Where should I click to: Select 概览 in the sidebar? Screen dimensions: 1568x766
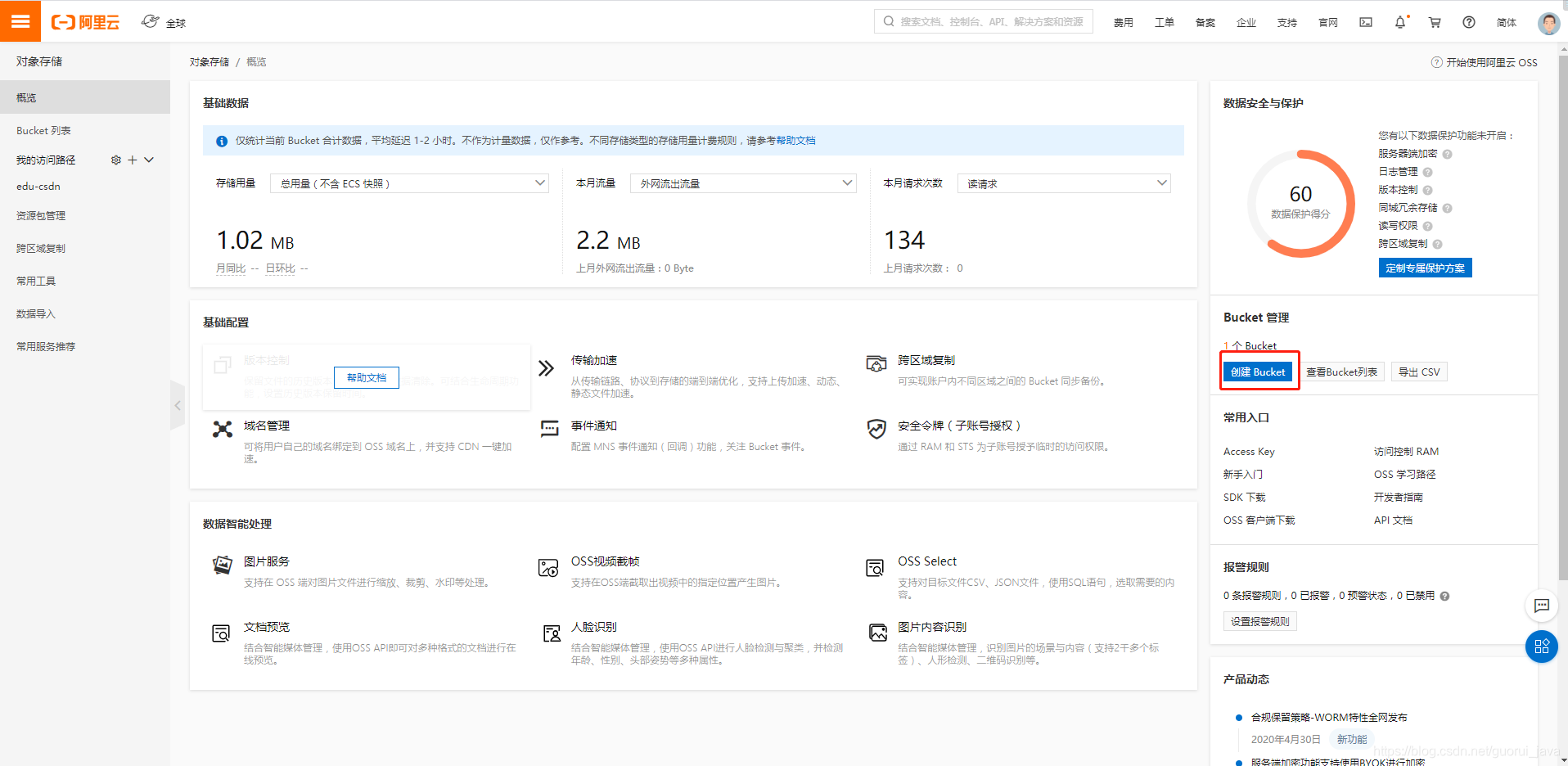pos(85,97)
